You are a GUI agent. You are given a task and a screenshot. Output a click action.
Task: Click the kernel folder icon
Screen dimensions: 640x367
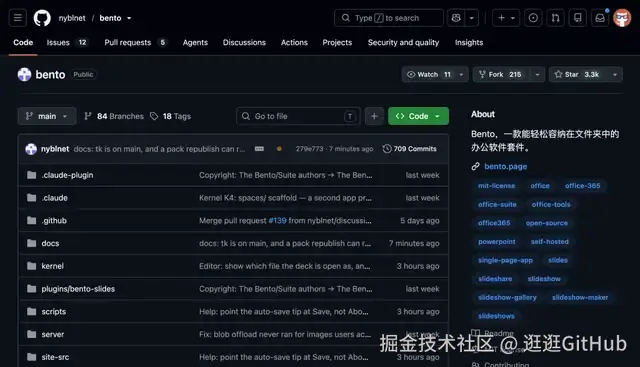point(31,266)
